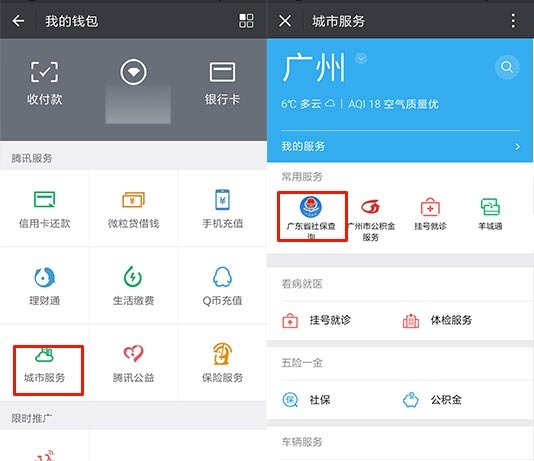Tap the 城市服务 page title
Screen dimensions: 534x461
(339, 21)
